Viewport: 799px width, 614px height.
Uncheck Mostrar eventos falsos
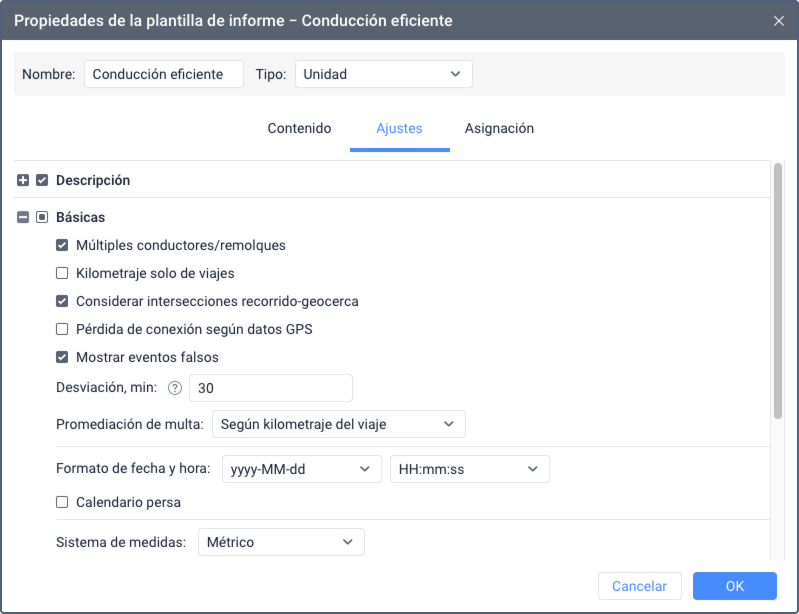coord(62,357)
